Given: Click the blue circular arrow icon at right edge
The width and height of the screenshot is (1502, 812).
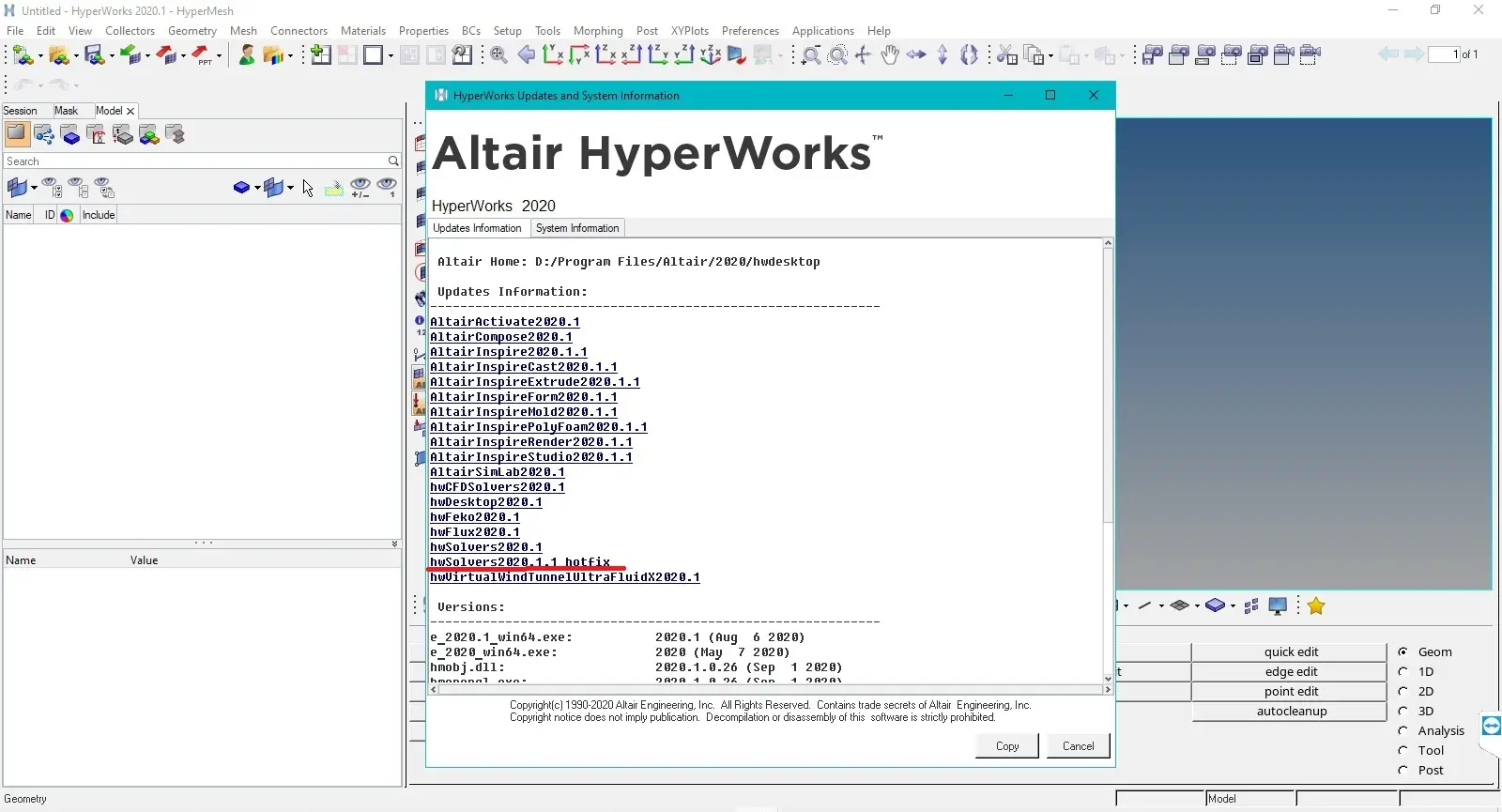Looking at the screenshot, I should [1491, 726].
